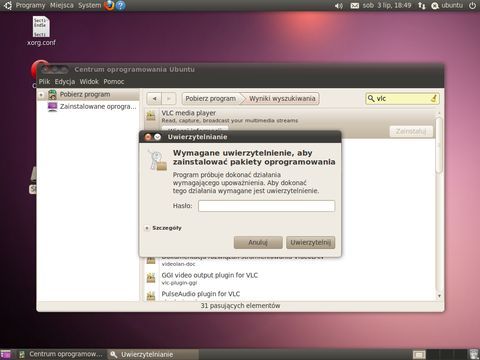Click the show desktop icon in the bottom panel

coord(6,354)
